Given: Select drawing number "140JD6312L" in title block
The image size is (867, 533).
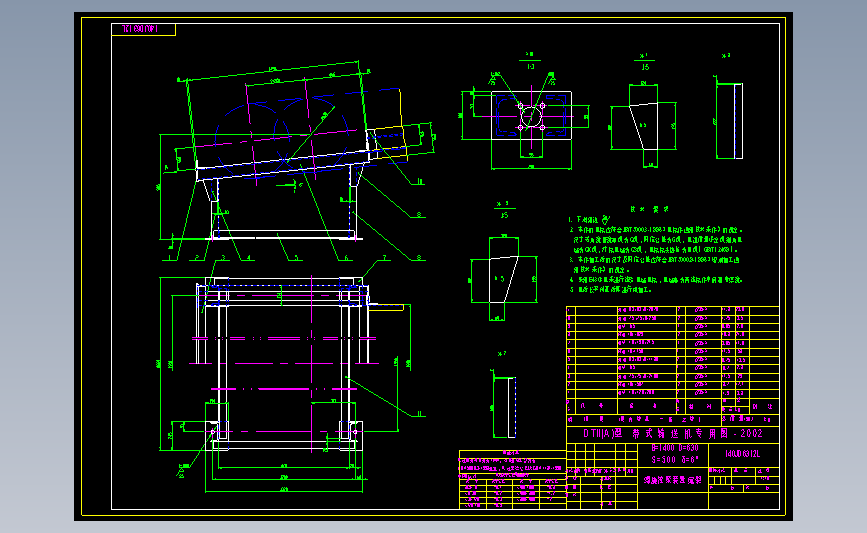Looking at the screenshot, I should [743, 454].
